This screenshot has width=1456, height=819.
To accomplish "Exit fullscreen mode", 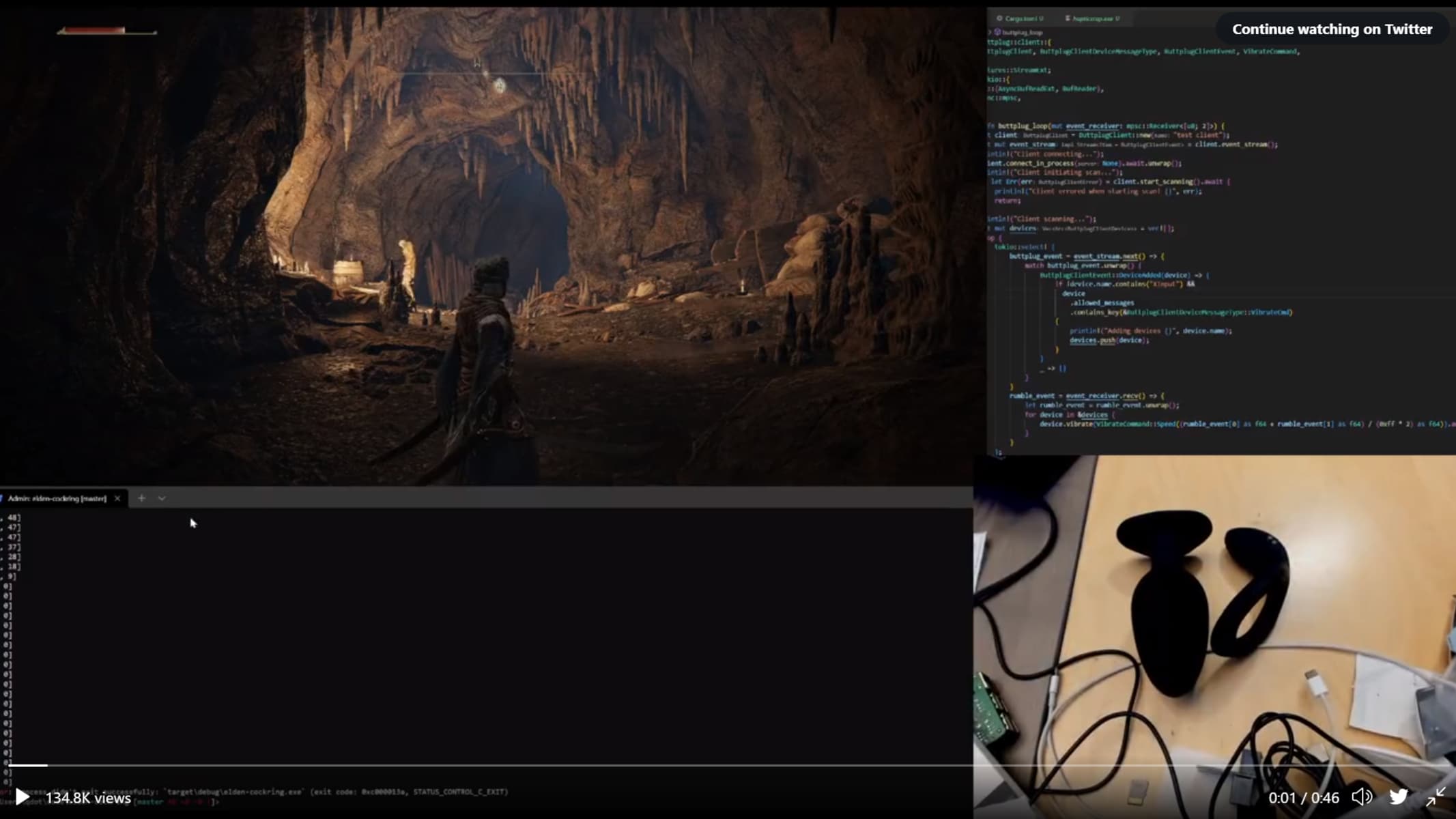I will (x=1436, y=796).
